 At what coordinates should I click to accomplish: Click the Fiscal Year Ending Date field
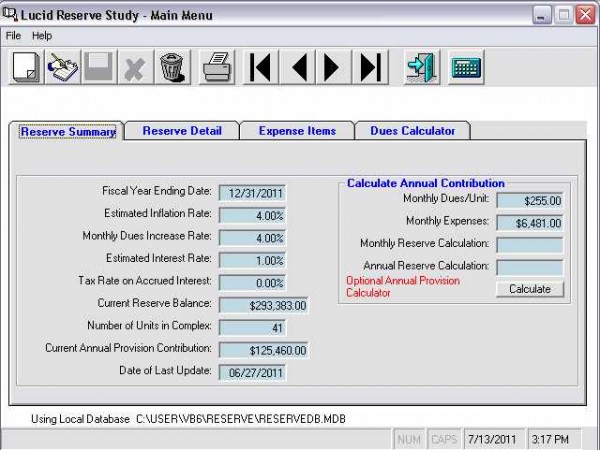tap(252, 192)
